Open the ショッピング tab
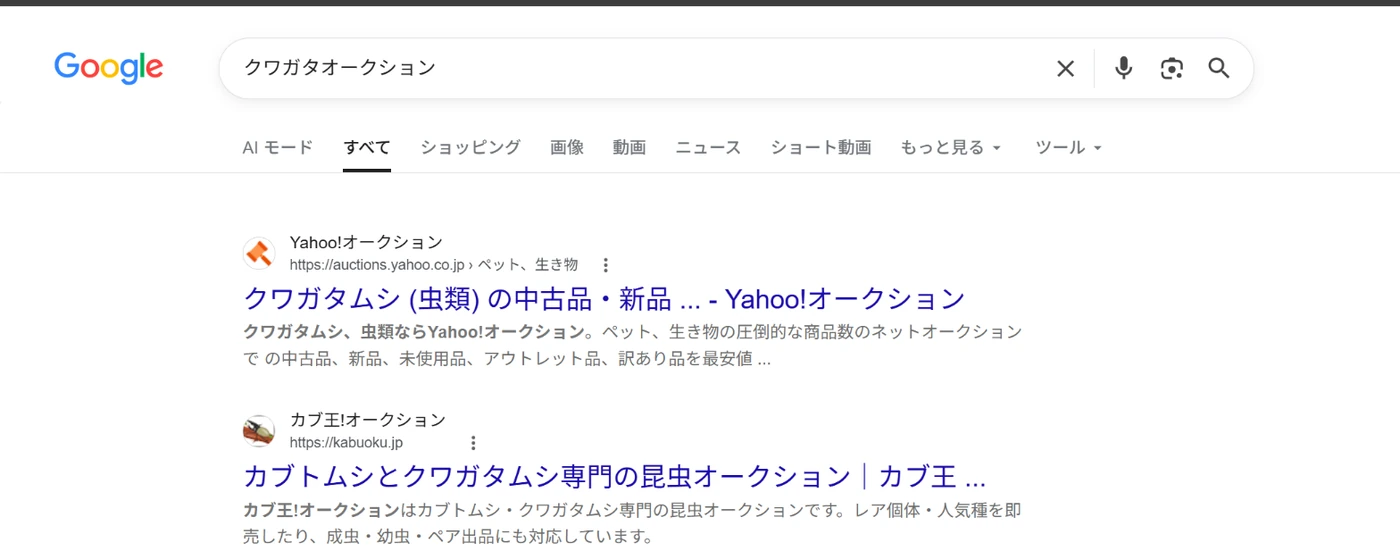Viewport: 1400px width, 559px height. [470, 147]
